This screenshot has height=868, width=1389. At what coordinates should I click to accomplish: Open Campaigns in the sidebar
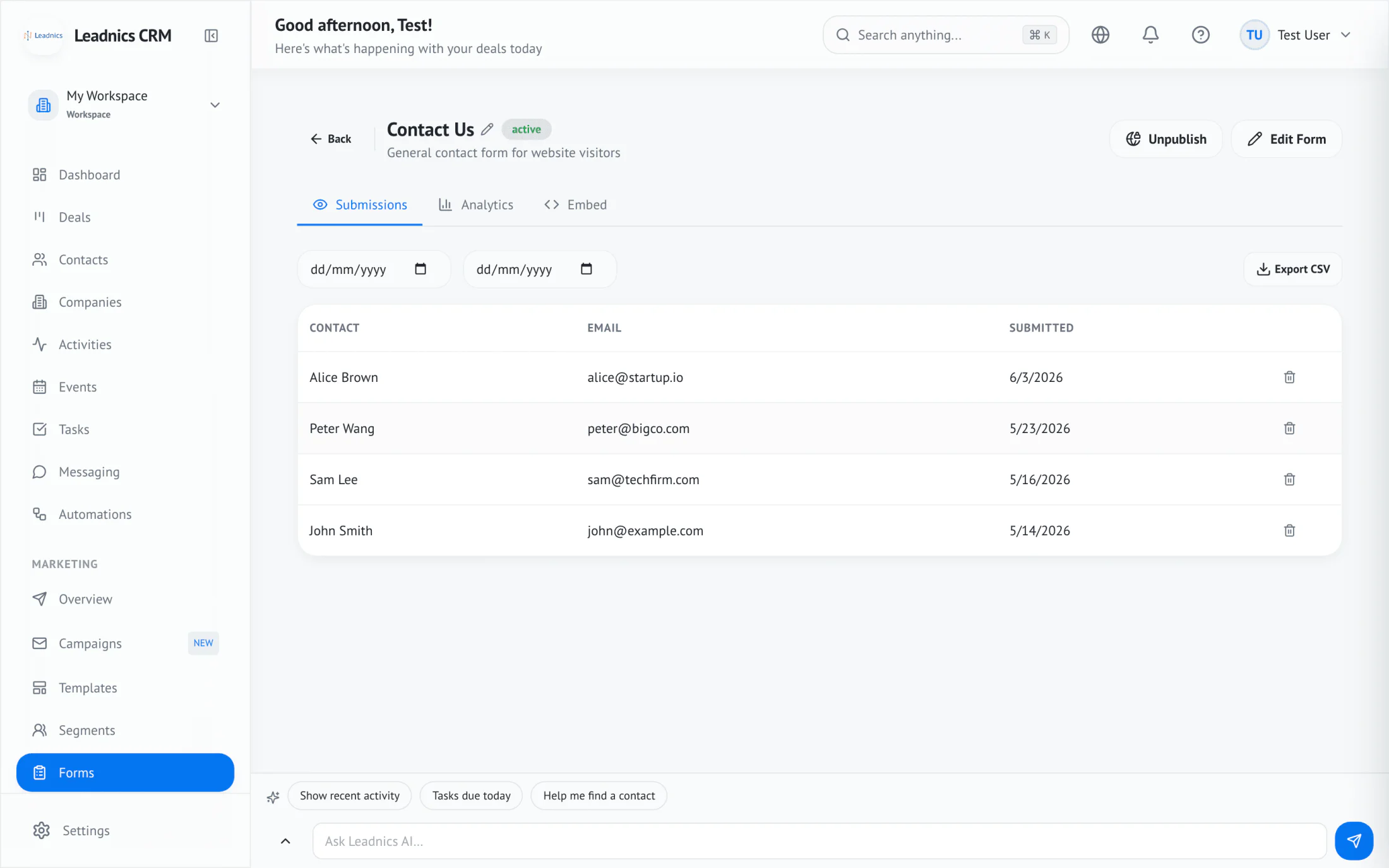[125, 643]
